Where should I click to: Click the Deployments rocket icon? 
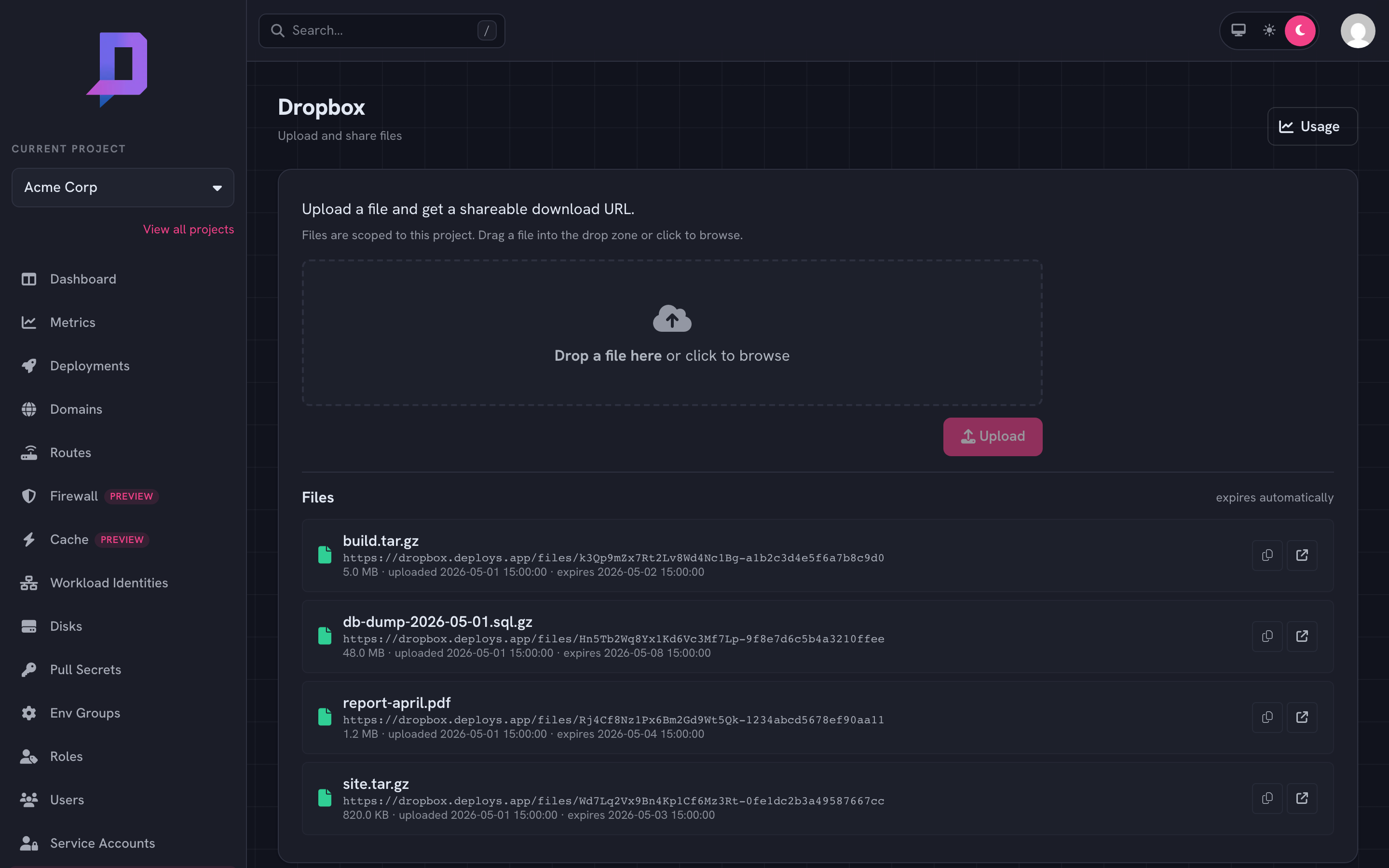(29, 366)
